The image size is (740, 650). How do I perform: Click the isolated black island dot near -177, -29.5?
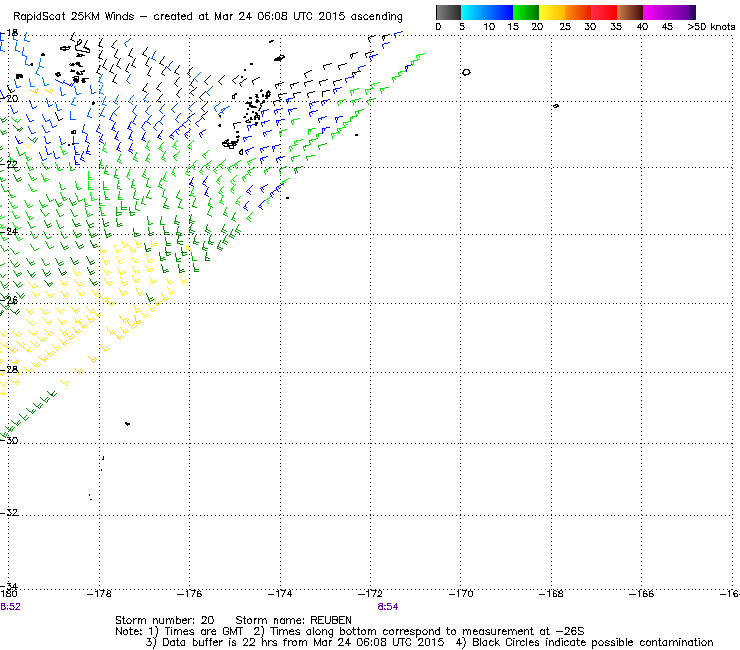(127, 424)
